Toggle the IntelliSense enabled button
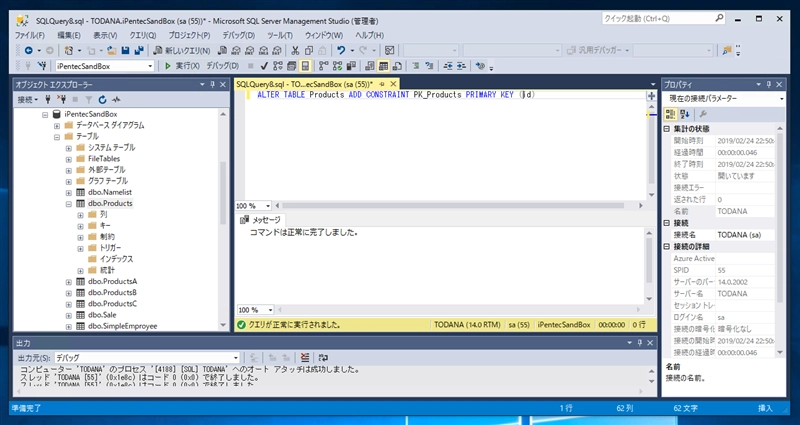This screenshot has height=425, width=800. point(305,66)
